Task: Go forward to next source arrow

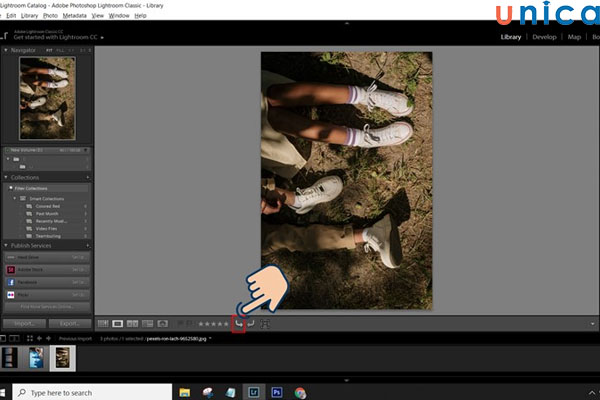Action: pyautogui.click(x=48, y=338)
